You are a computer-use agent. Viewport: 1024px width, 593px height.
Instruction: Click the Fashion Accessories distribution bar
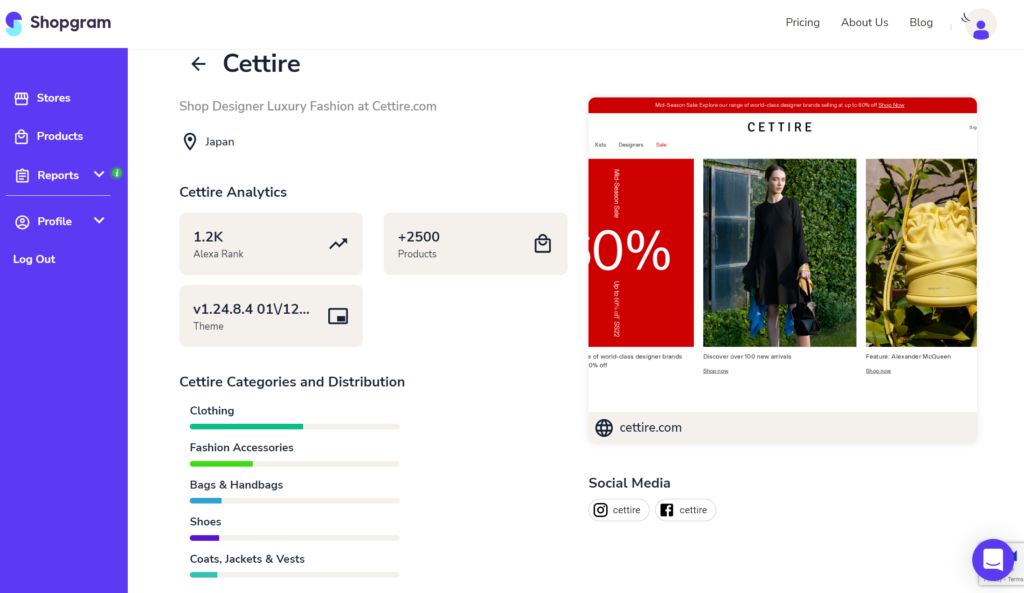294,464
